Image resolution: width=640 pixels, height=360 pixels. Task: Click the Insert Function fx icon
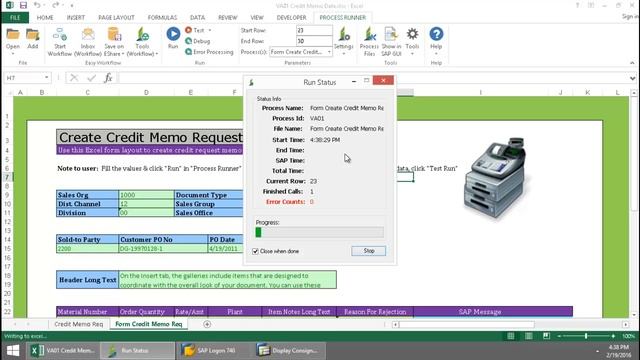(x=108, y=78)
